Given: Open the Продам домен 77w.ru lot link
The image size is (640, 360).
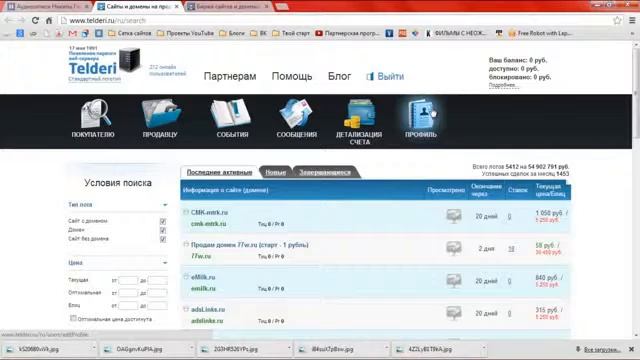Looking at the screenshot, I should click(x=250, y=245).
